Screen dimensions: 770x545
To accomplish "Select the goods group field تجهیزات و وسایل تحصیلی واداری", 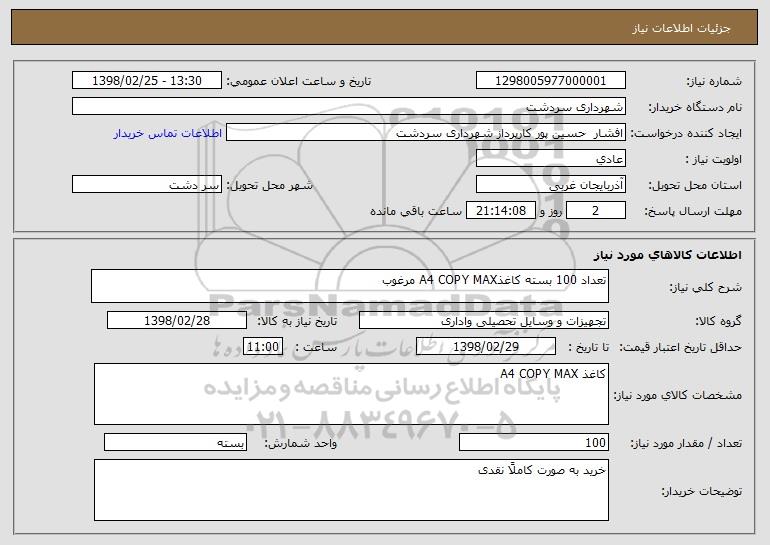I will tap(484, 321).
